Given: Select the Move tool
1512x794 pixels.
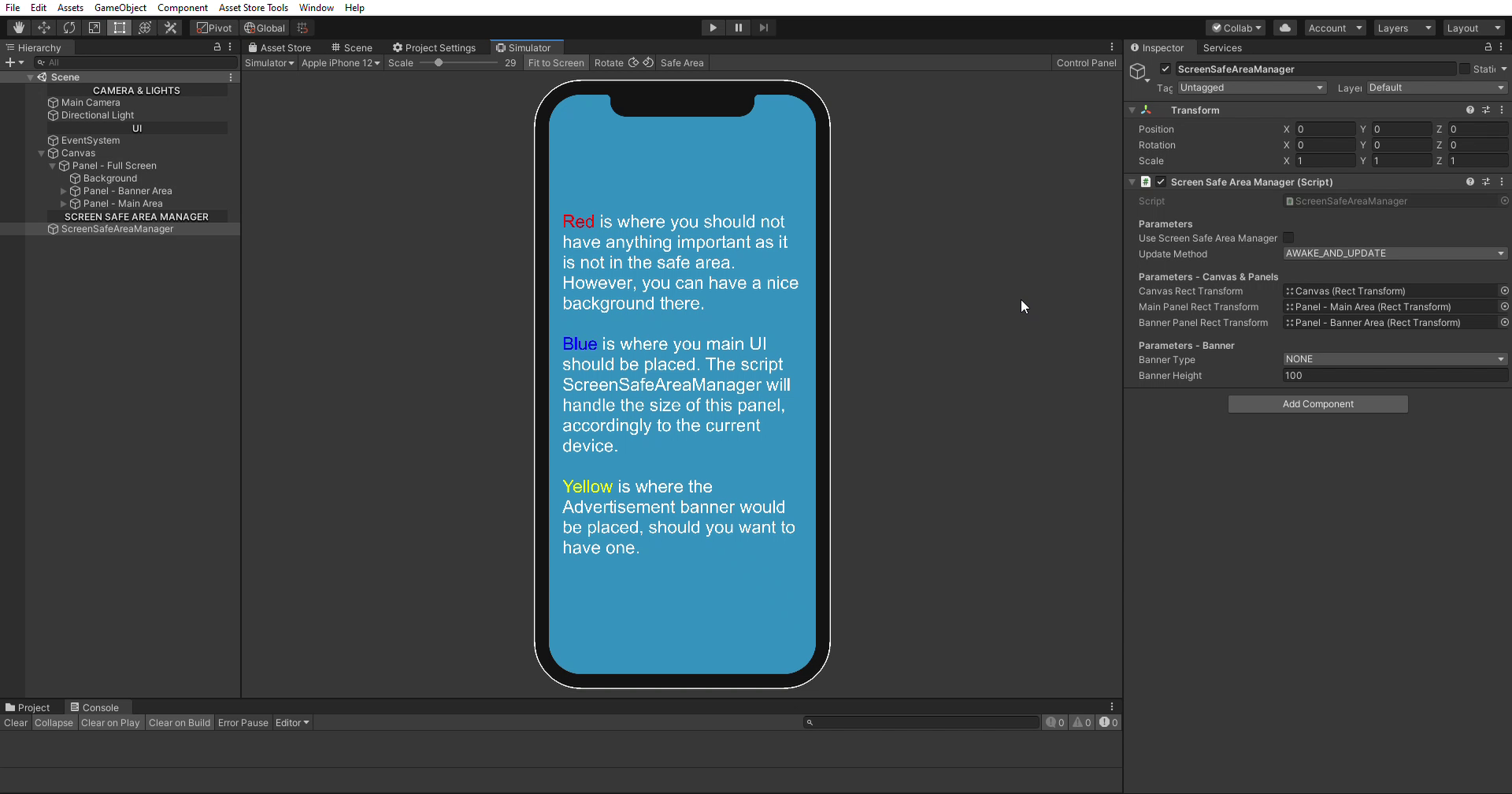Looking at the screenshot, I should click(44, 28).
